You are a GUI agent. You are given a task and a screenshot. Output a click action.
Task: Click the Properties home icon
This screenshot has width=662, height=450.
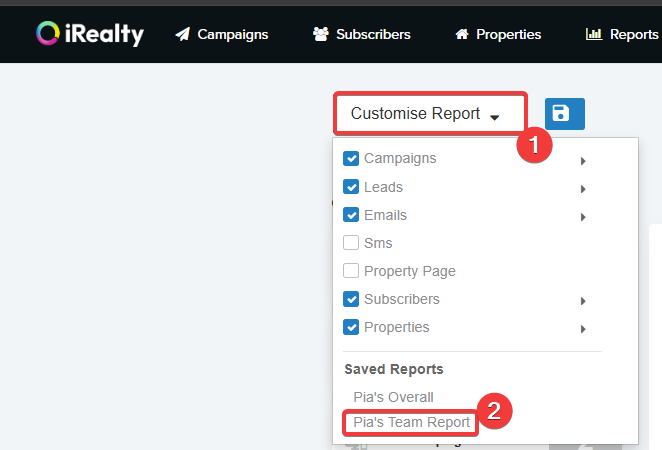point(461,34)
